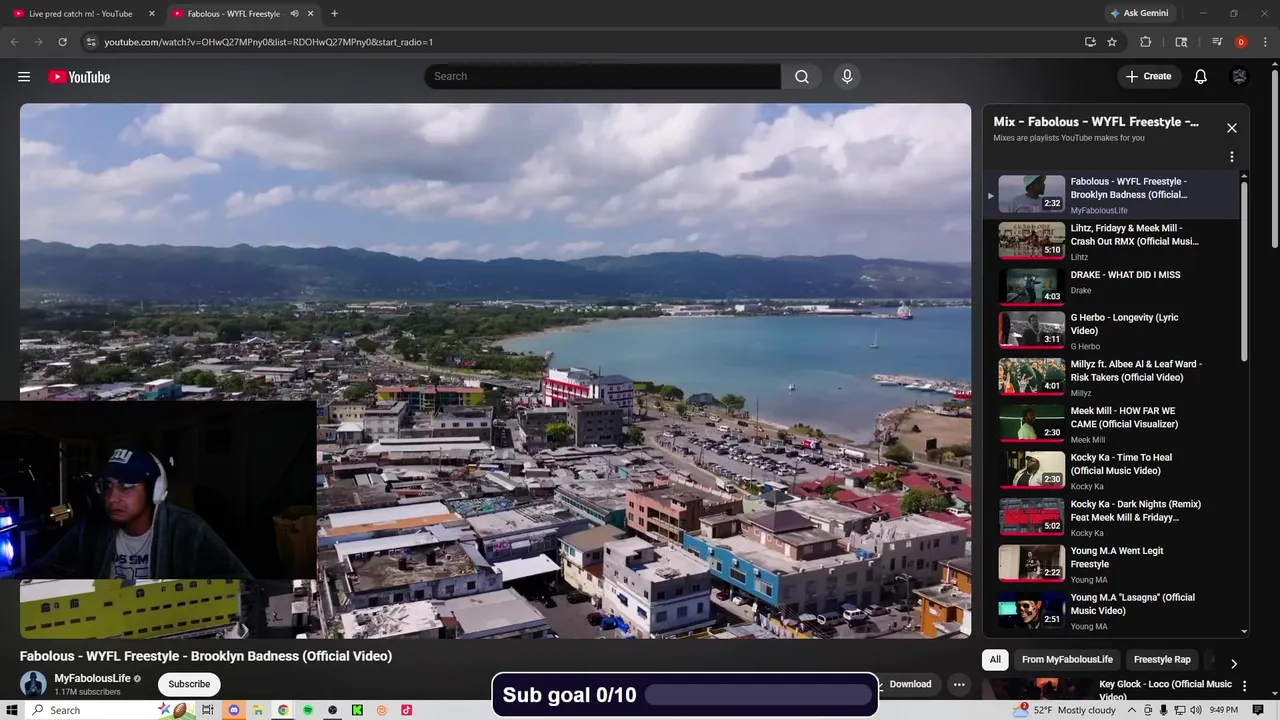This screenshot has width=1280, height=720.
Task: Select the From MyFabolousLife chip
Action: [1067, 660]
